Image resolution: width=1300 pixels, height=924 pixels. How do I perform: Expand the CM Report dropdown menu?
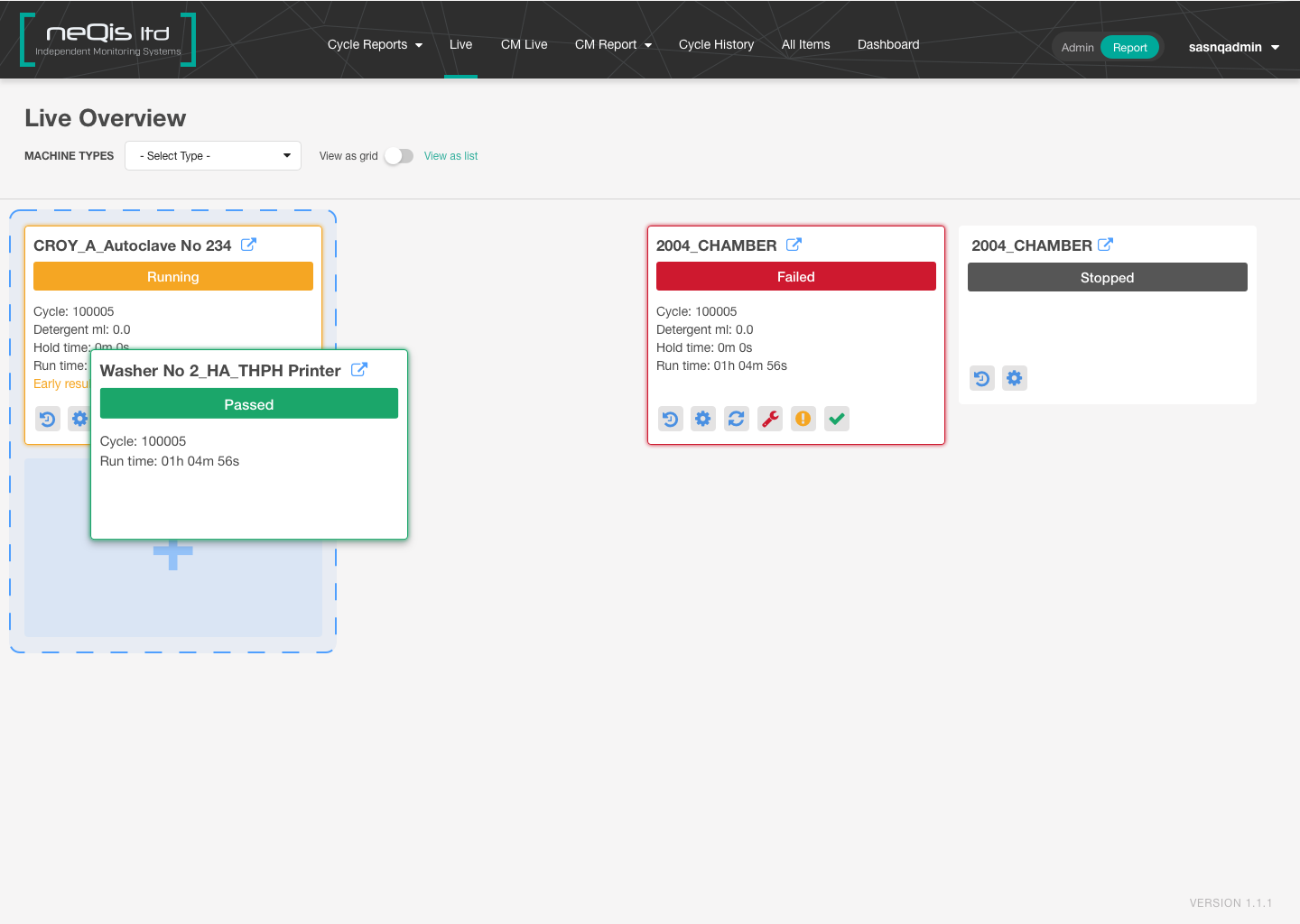(613, 44)
